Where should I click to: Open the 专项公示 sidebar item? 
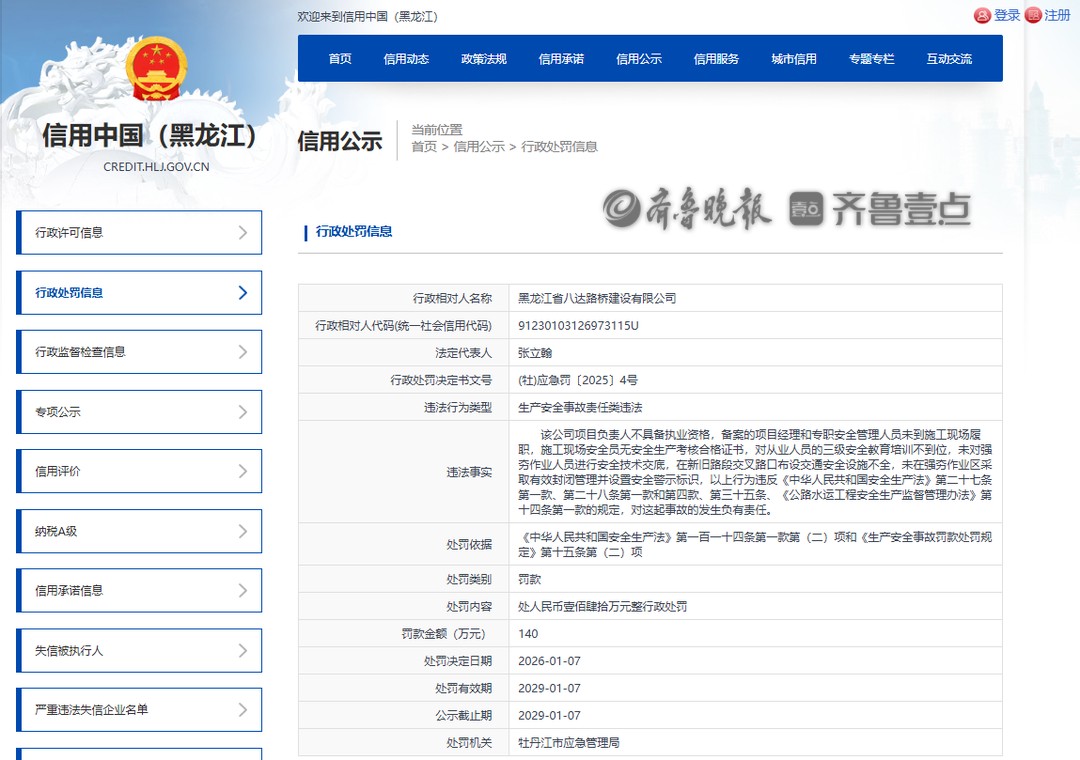point(139,412)
